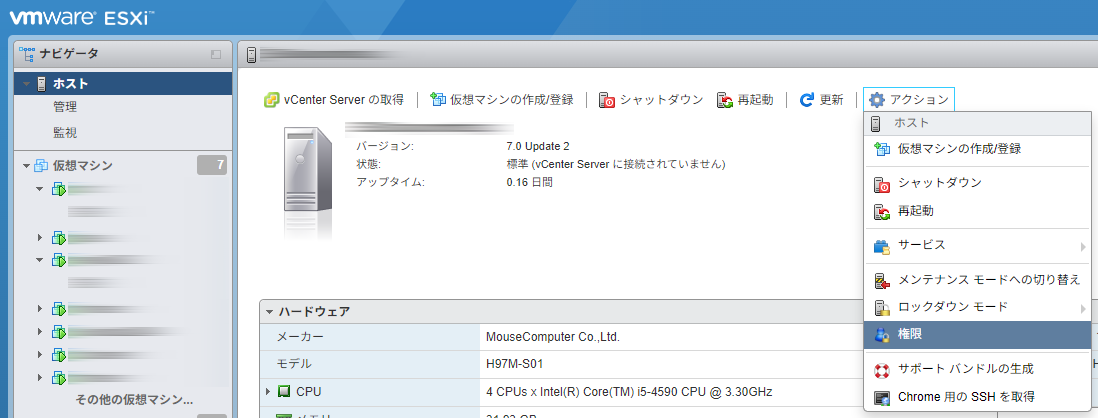Viewport: 1098px width, 418px height.
Task: Click the CPU value Intel Core i5-4590
Action: coord(630,391)
